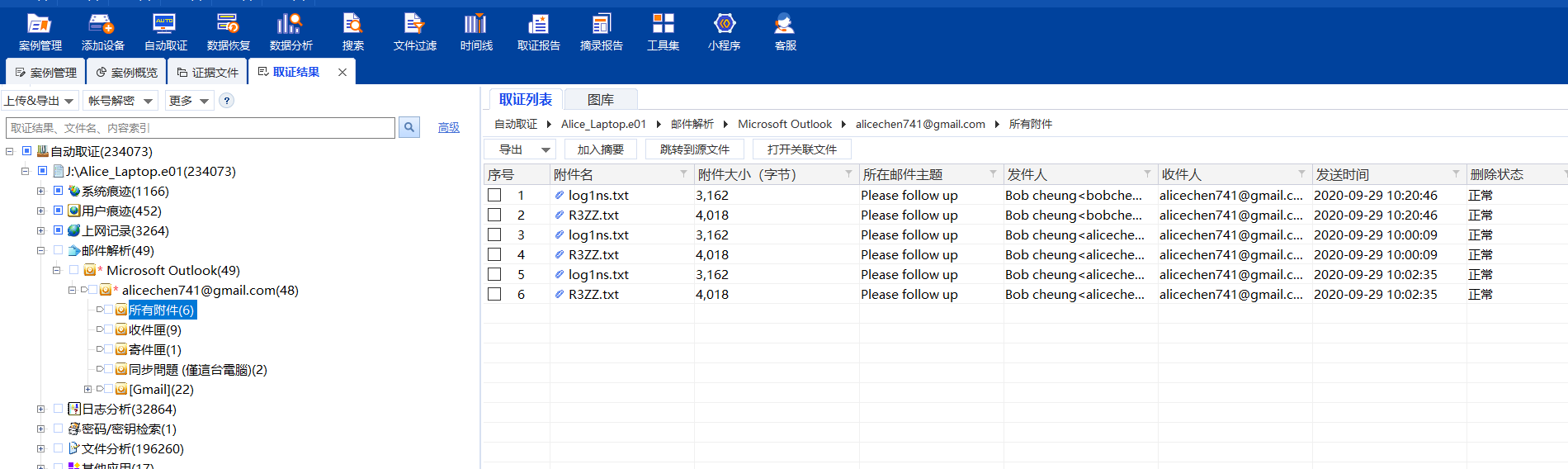Click the 添加设备 toolbar icon
The height and width of the screenshot is (469, 1568).
click(x=102, y=32)
